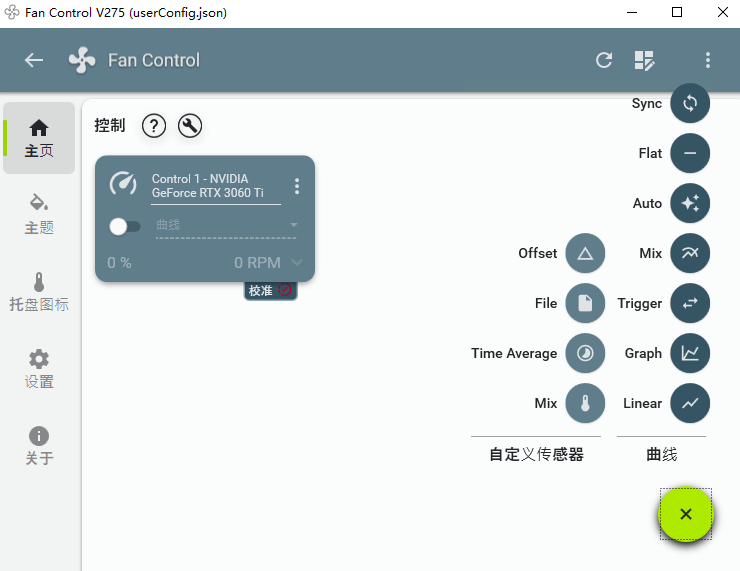Open the 设置 settings tab
Viewport: 740px width, 571px height.
pyautogui.click(x=39, y=368)
